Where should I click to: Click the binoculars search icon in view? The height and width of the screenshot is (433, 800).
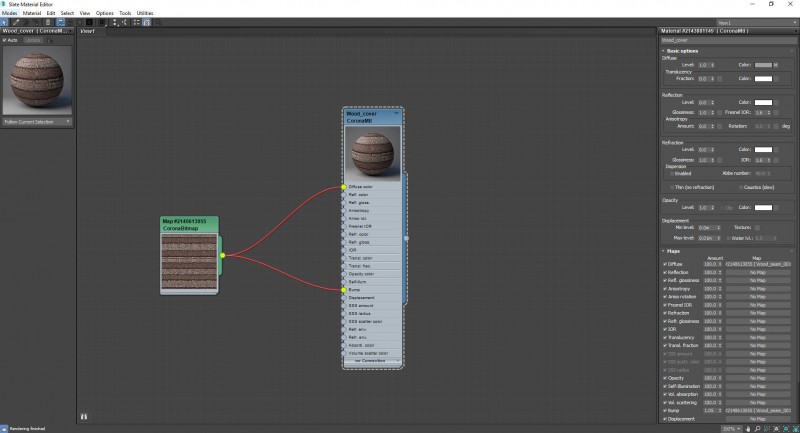tap(84, 416)
